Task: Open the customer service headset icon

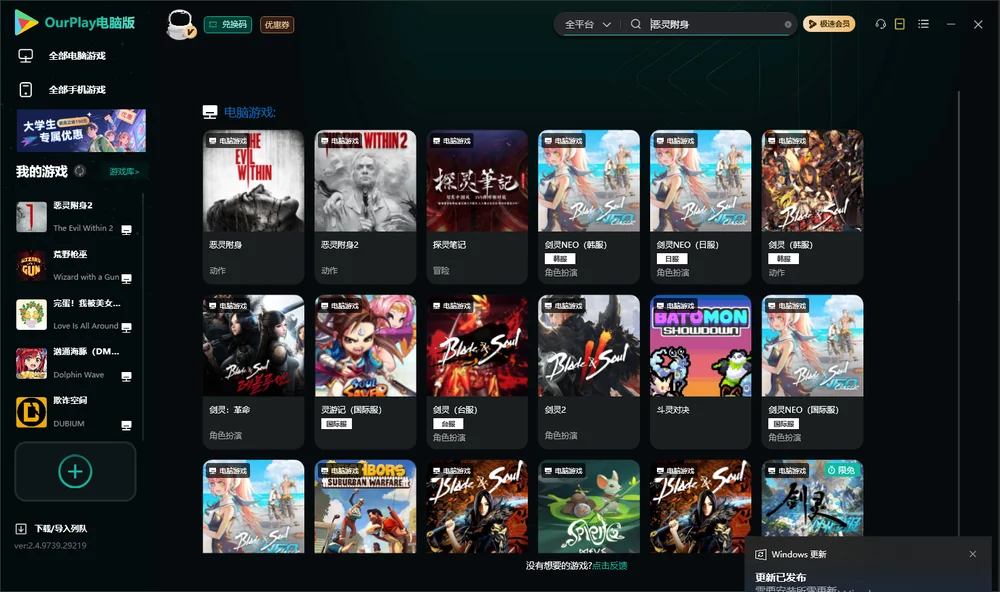Action: click(x=880, y=24)
